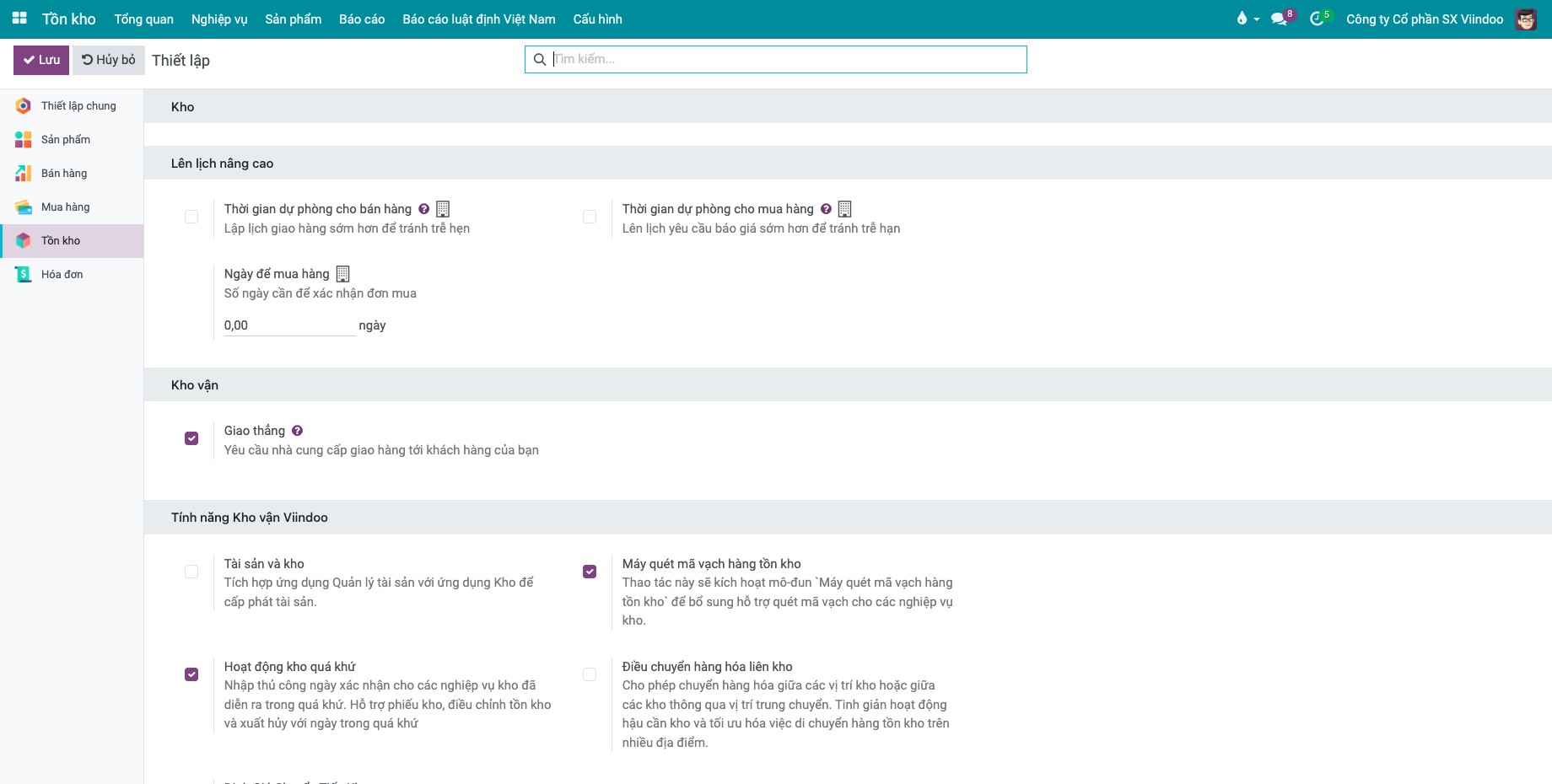Click the user avatar picture
This screenshot has width=1552, height=784.
pos(1526,19)
